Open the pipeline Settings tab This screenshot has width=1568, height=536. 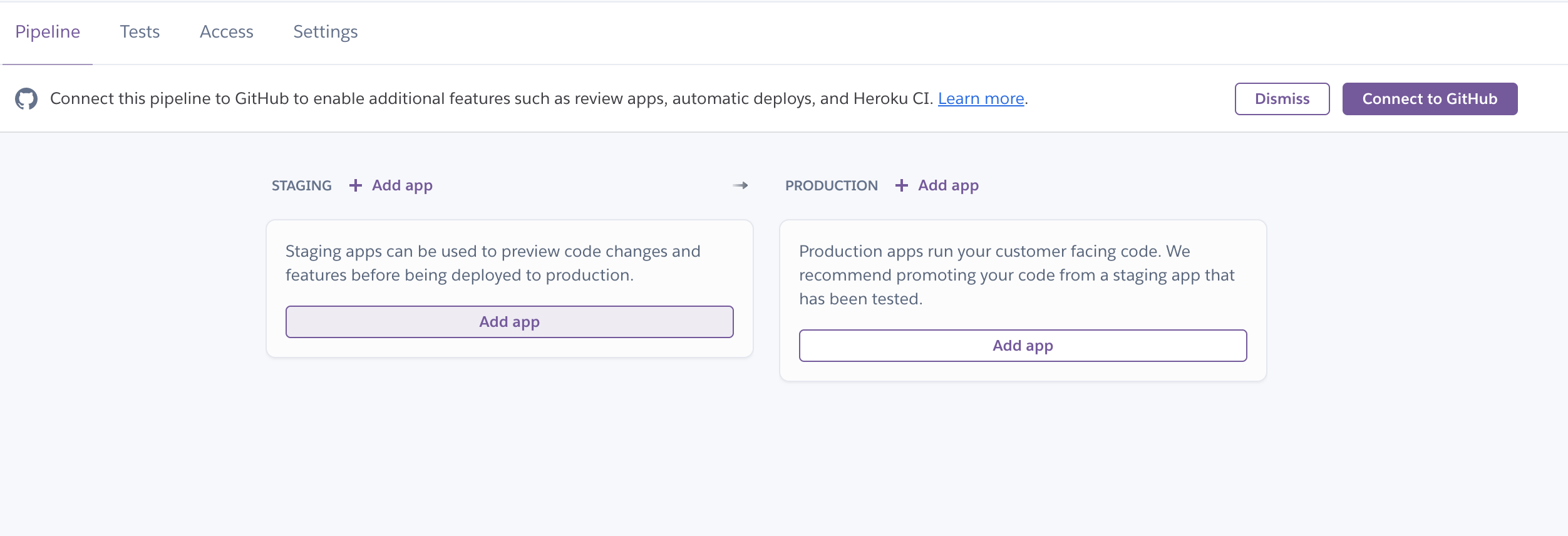325,32
